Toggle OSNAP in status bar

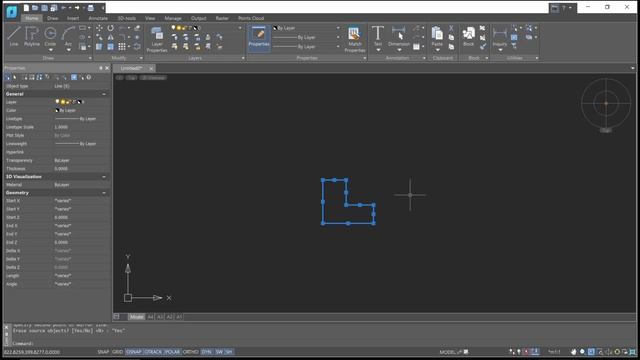(x=133, y=352)
